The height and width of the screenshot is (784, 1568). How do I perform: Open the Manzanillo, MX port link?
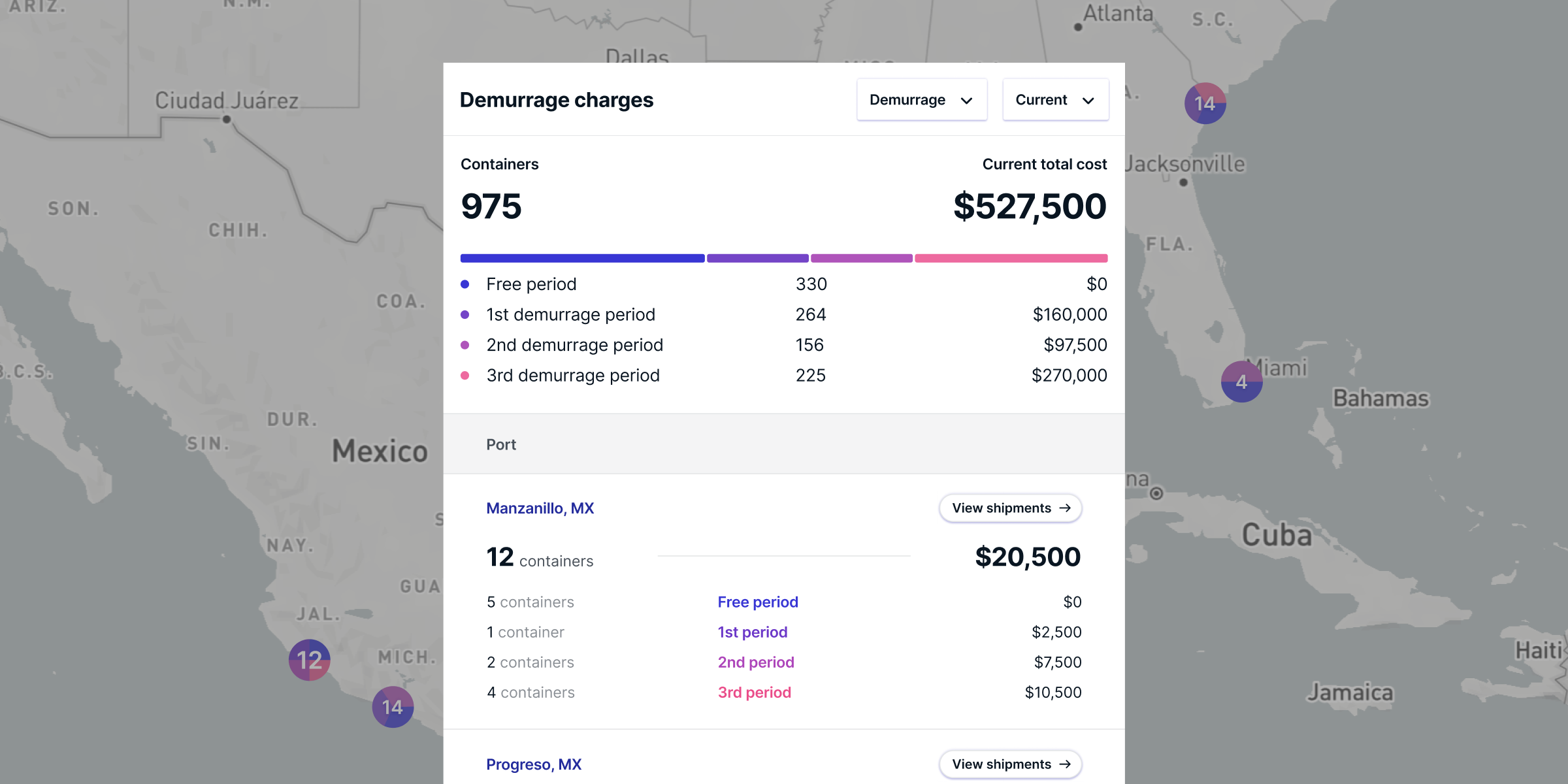[540, 508]
